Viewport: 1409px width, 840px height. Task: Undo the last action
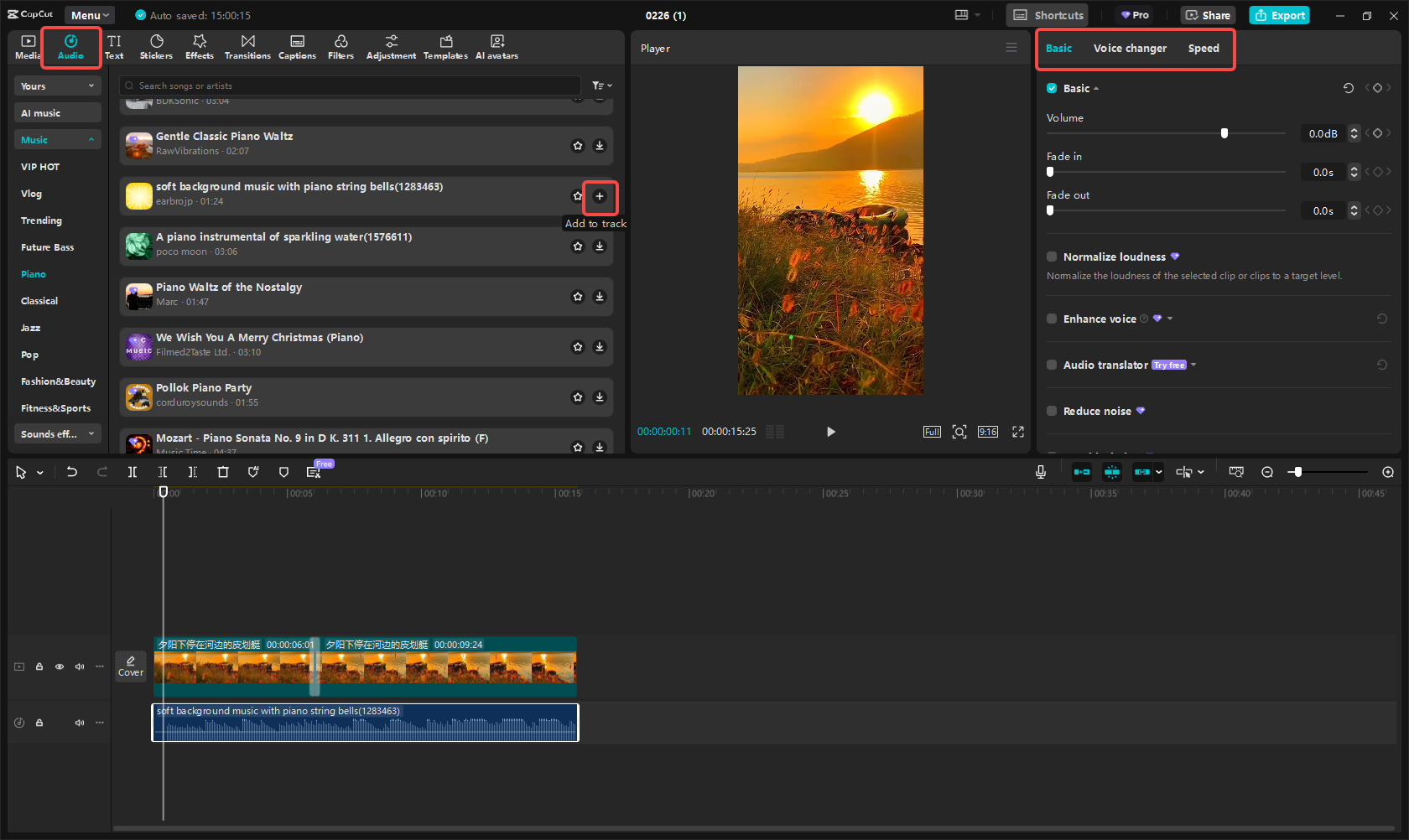72,472
